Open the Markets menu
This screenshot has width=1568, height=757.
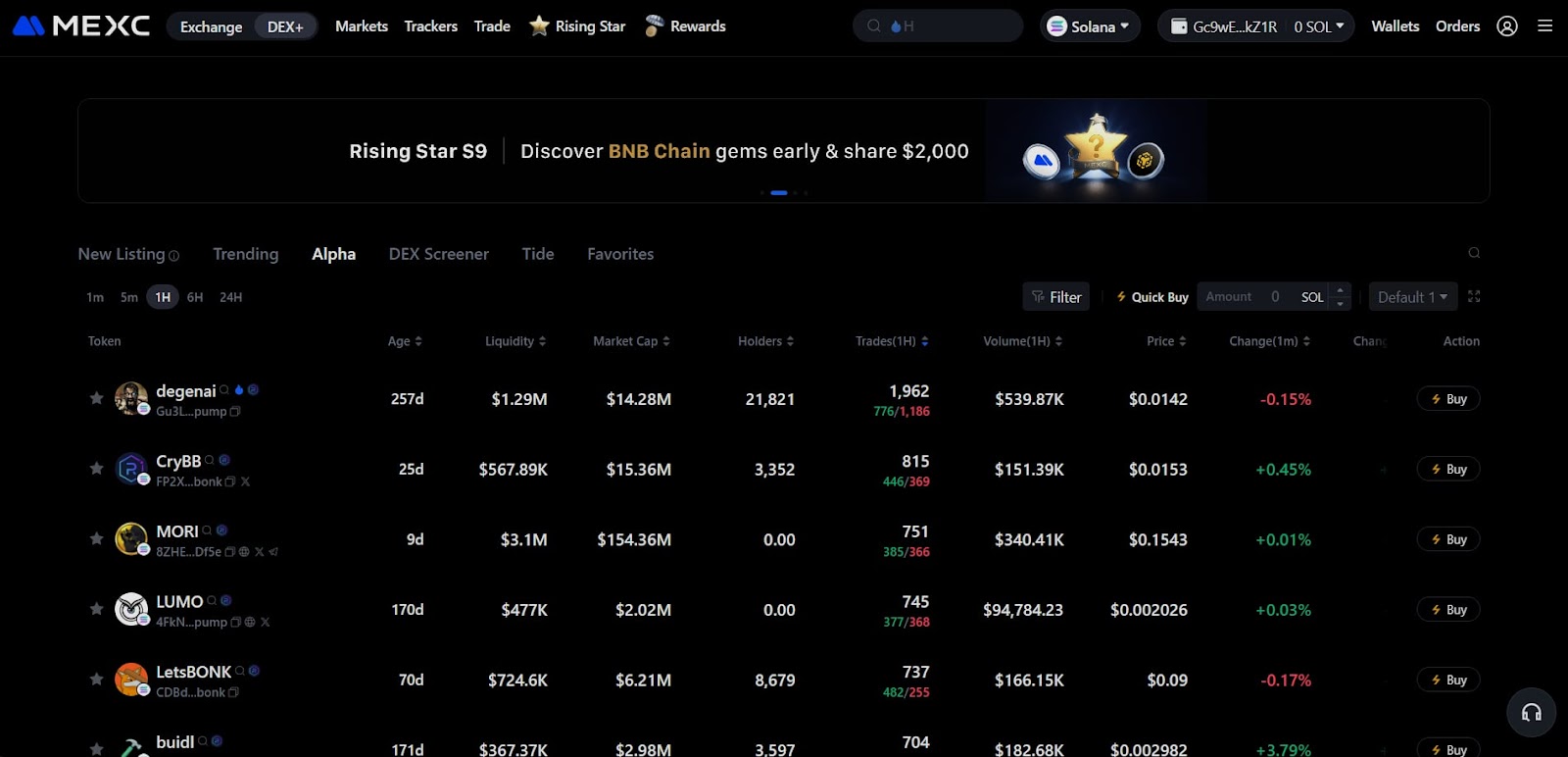tap(362, 26)
